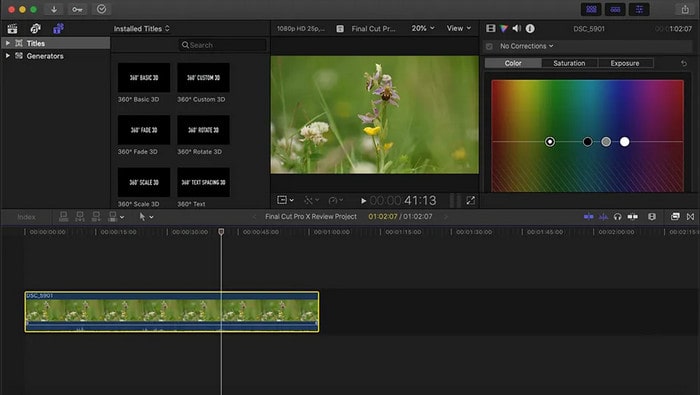Click Connect clip to primary storyline
This screenshot has width=700, height=395.
[63, 217]
